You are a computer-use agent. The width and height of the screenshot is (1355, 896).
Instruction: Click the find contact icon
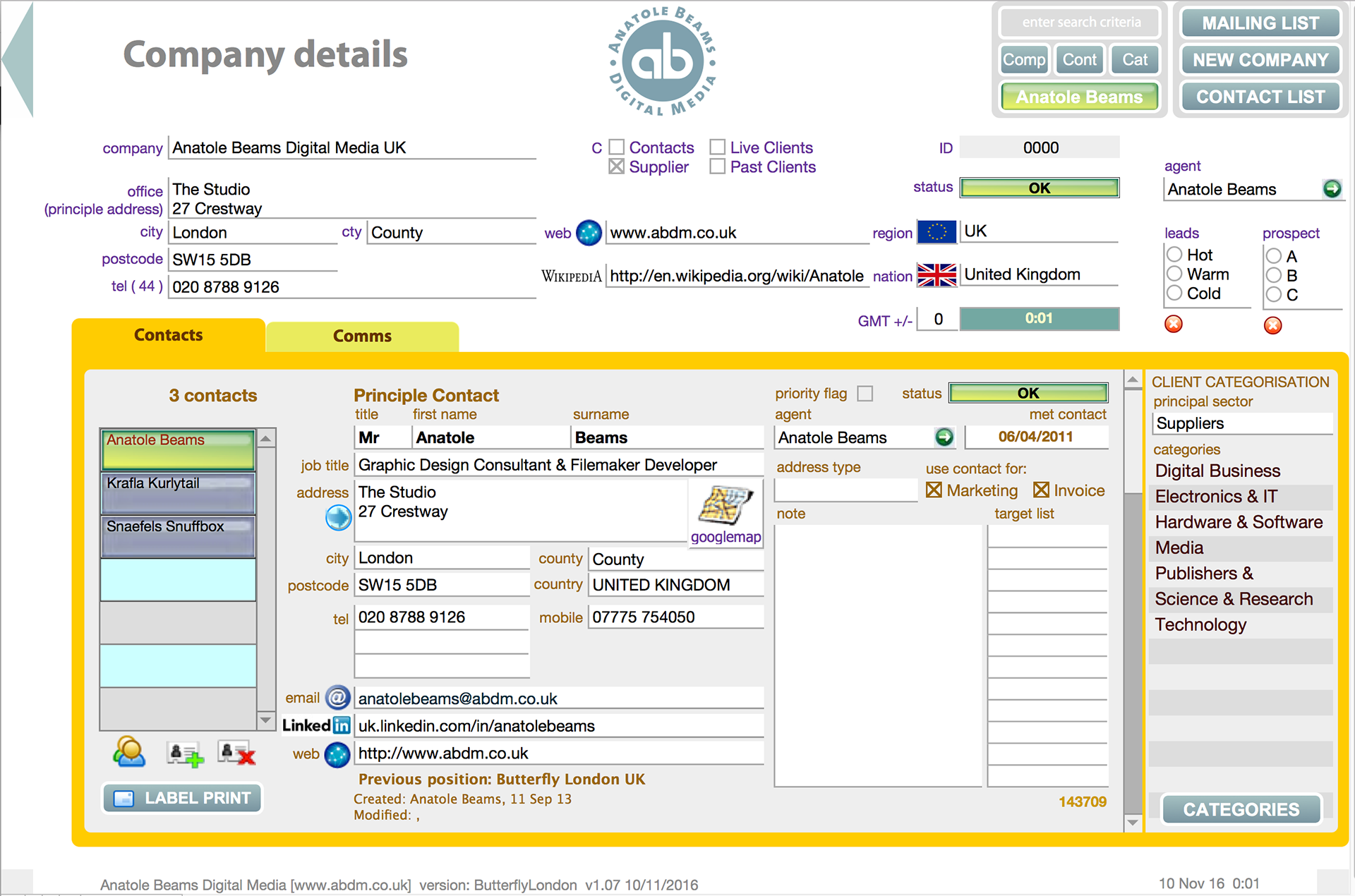129,752
